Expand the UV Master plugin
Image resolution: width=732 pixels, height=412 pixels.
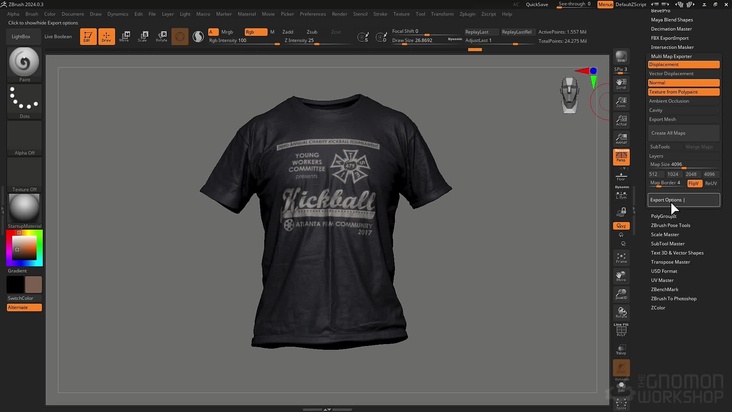click(662, 280)
